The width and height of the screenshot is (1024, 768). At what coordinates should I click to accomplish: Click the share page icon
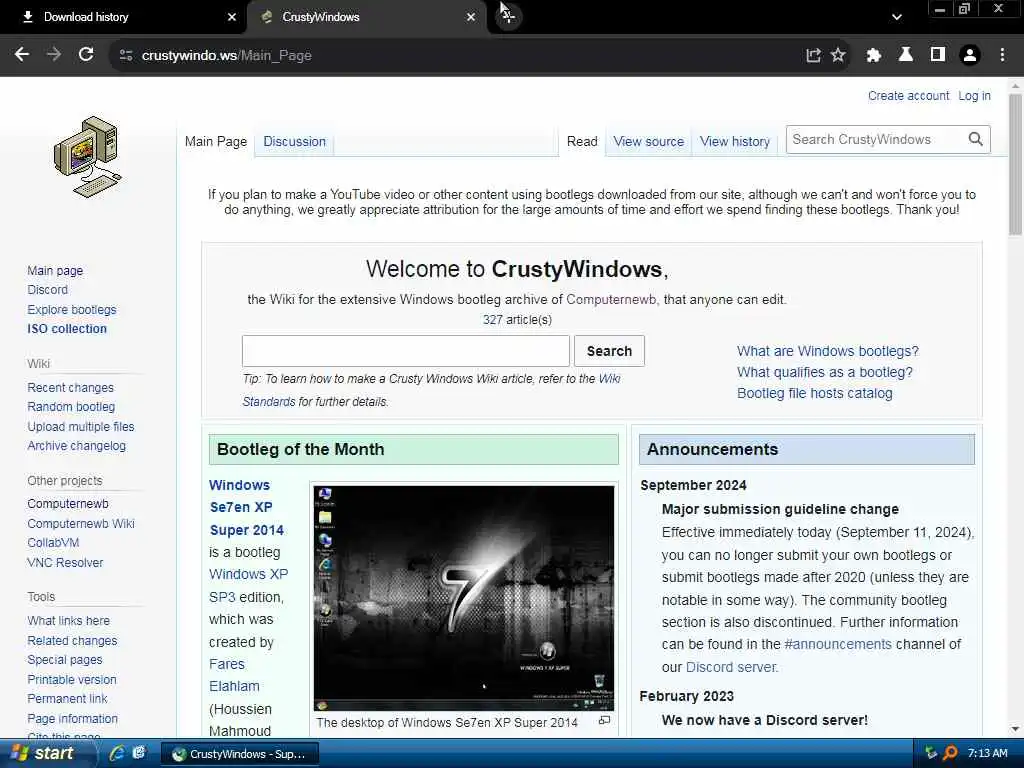(x=813, y=56)
